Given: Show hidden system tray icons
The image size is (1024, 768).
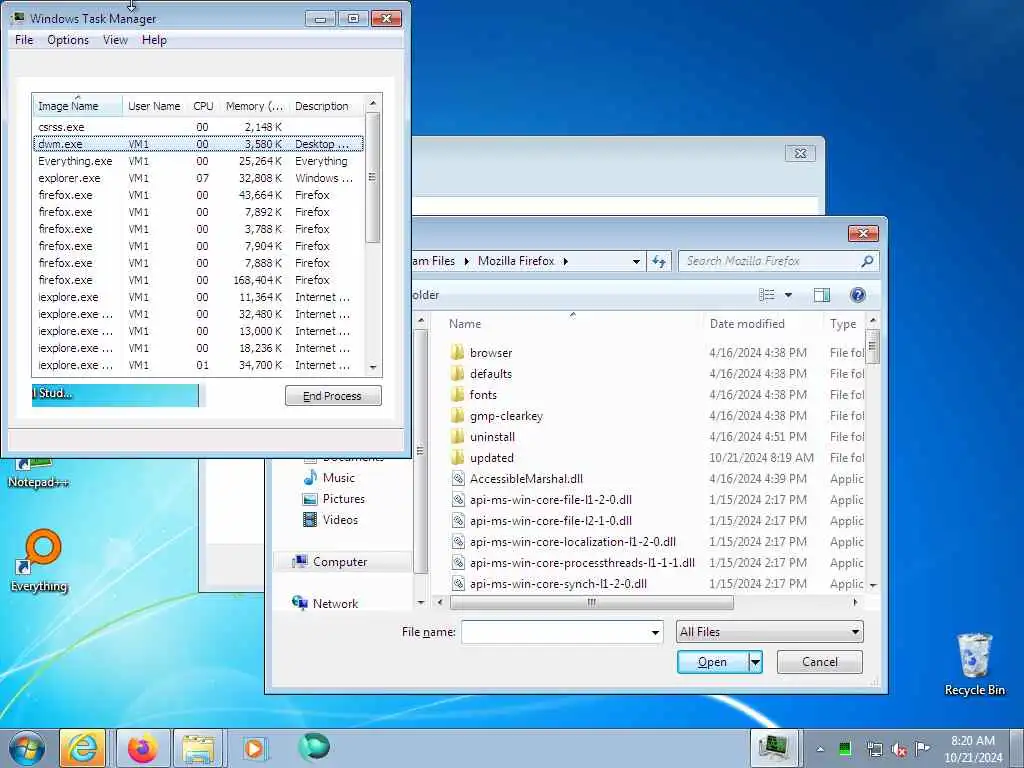Looking at the screenshot, I should click(820, 749).
